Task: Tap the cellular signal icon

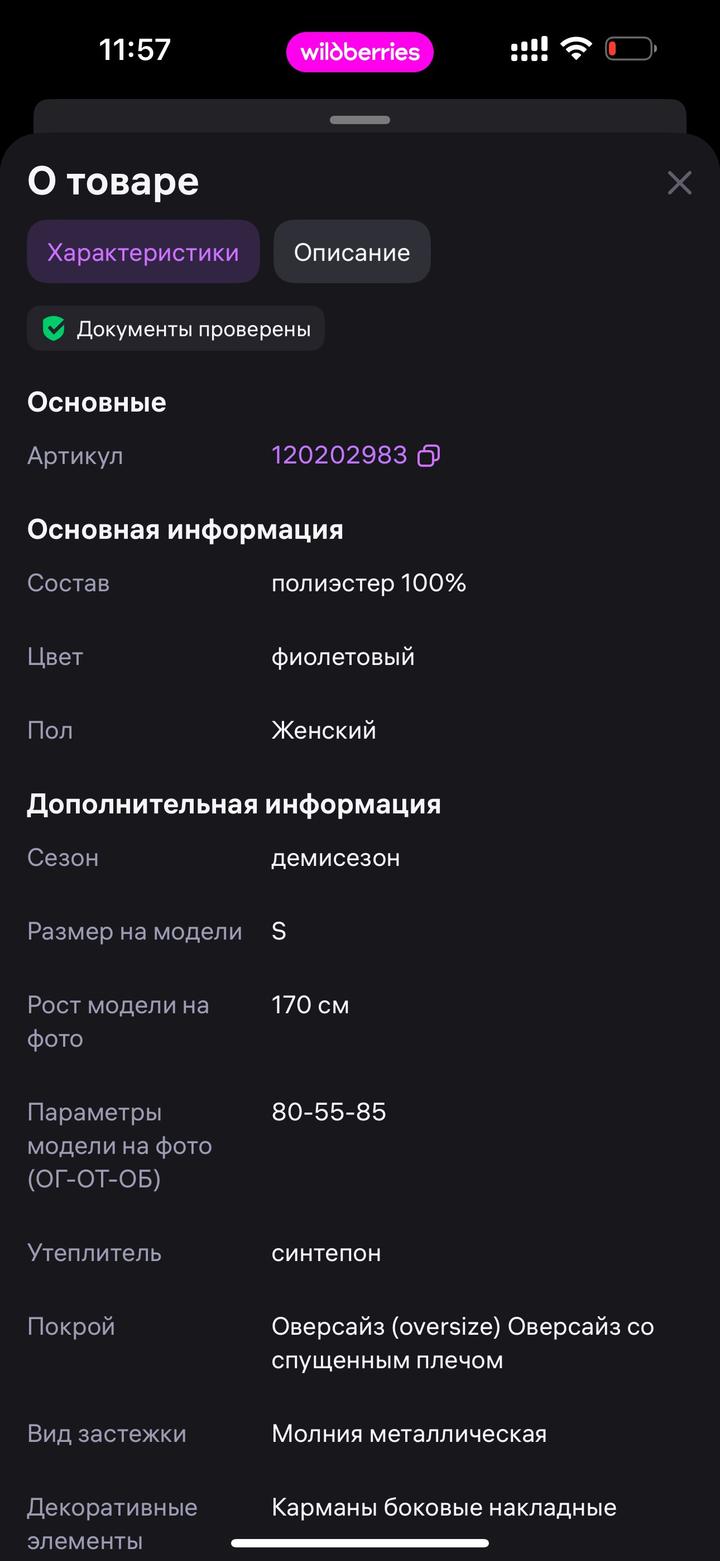Action: (528, 48)
